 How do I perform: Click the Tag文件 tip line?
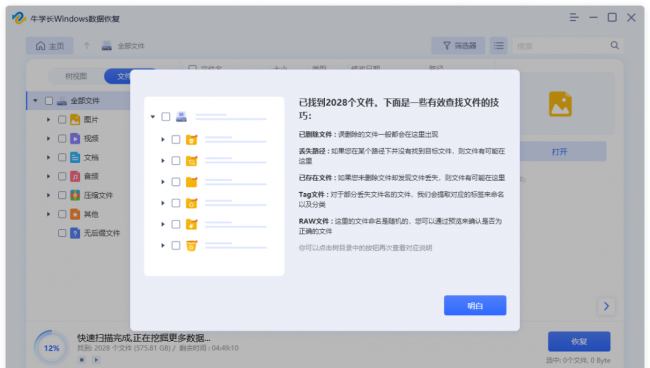pyautogui.click(x=401, y=199)
